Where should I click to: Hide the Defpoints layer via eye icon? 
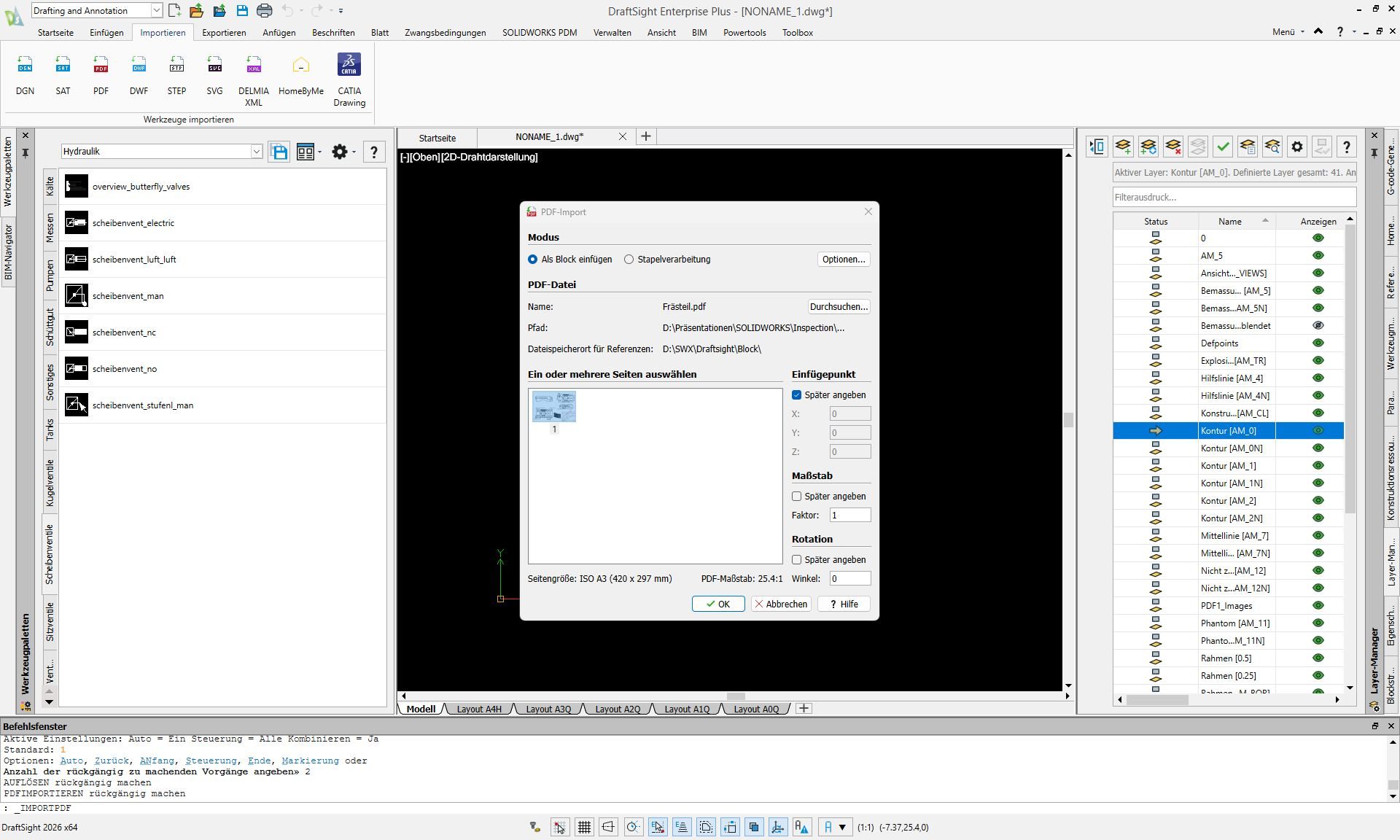click(1318, 343)
